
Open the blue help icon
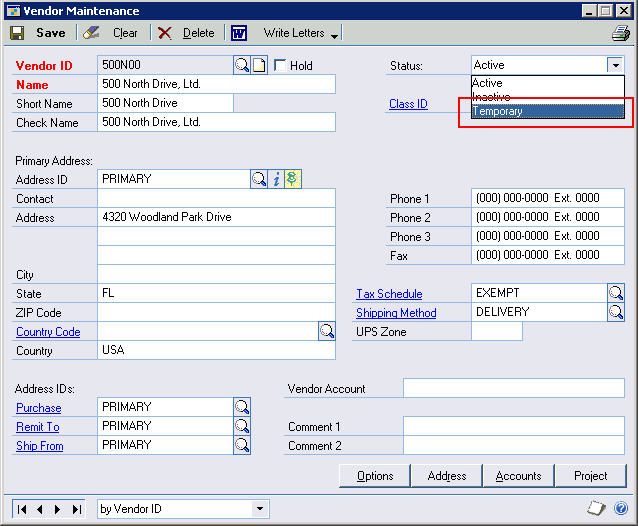pyautogui.click(x=621, y=508)
